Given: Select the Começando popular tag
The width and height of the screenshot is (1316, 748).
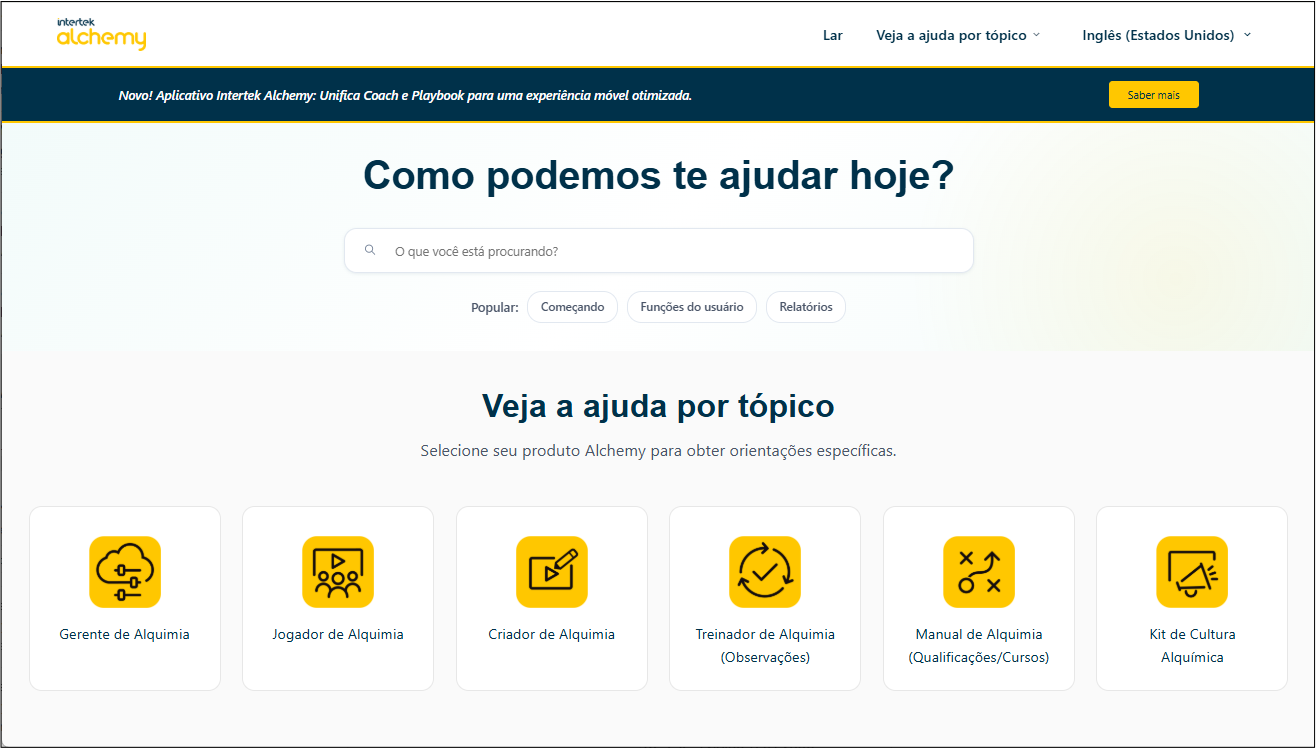Looking at the screenshot, I should click(x=572, y=307).
